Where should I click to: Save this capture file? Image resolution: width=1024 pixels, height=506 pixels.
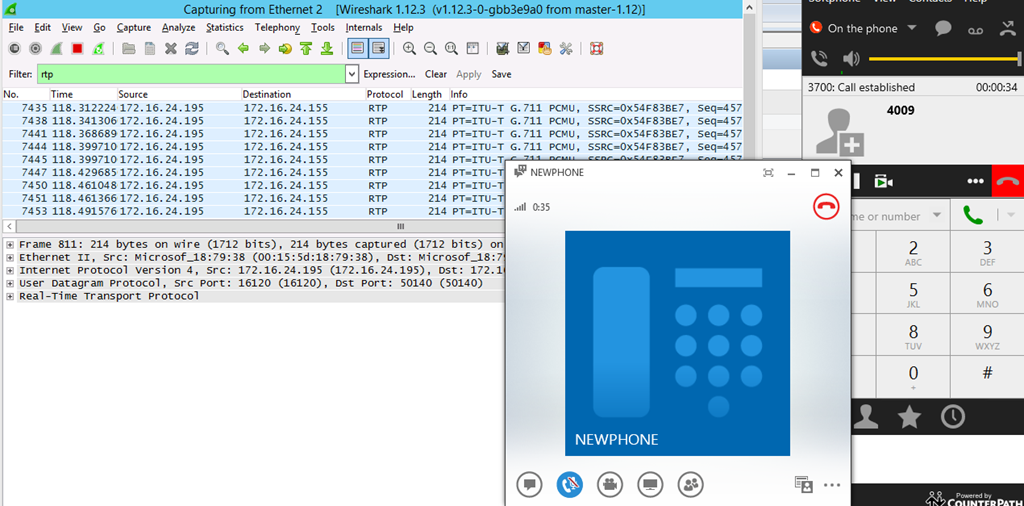pyautogui.click(x=150, y=48)
